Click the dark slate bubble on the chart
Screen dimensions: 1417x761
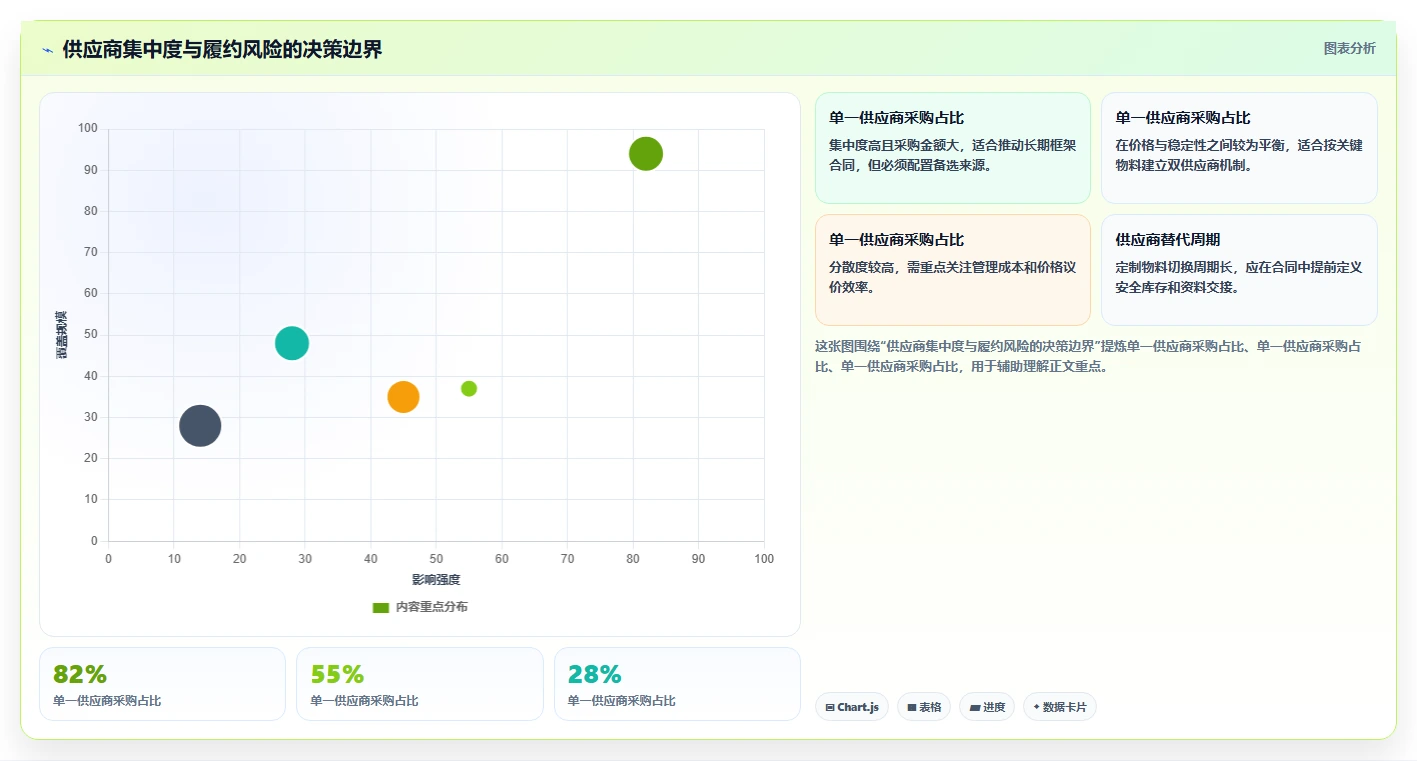(x=200, y=426)
